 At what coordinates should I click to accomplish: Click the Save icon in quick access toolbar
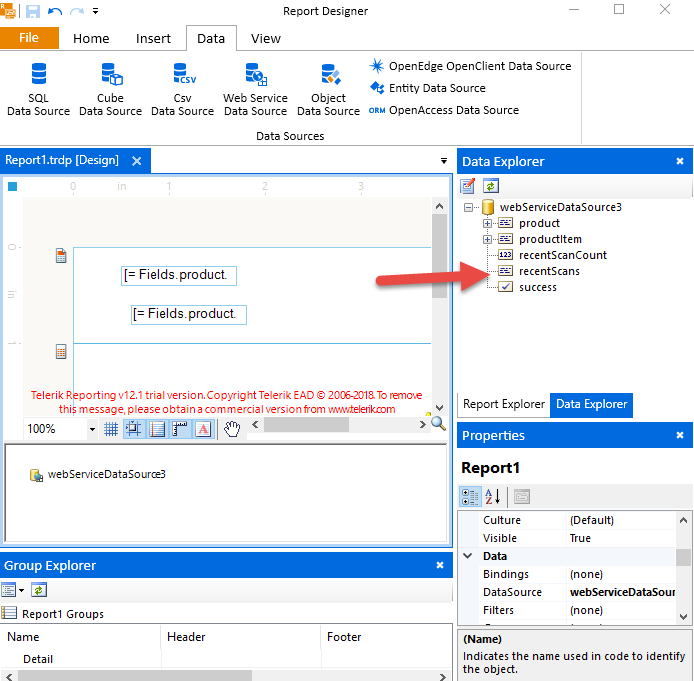coord(33,11)
